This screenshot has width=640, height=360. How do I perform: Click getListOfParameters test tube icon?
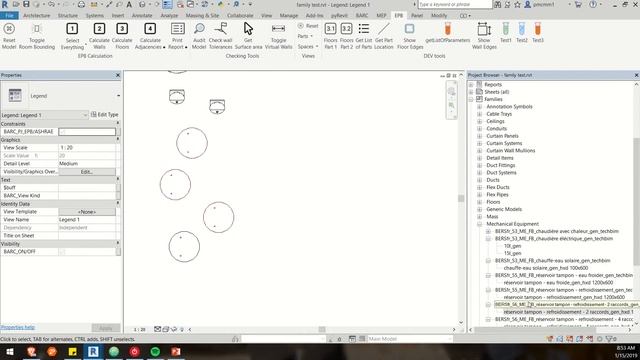(448, 29)
